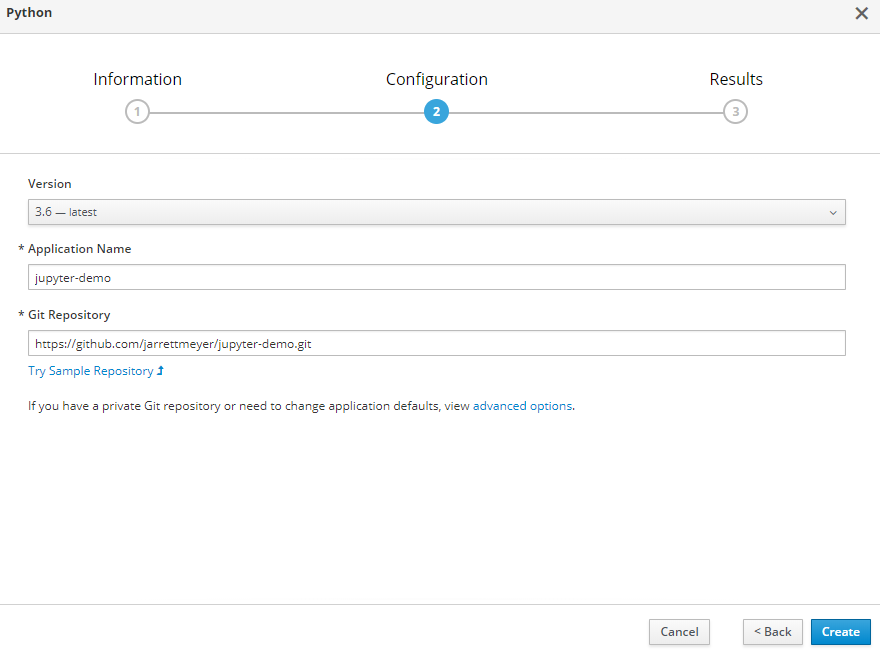This screenshot has height=654, width=880.
Task: Open the Version dropdown showing 3.6 — latest
Action: coord(437,212)
